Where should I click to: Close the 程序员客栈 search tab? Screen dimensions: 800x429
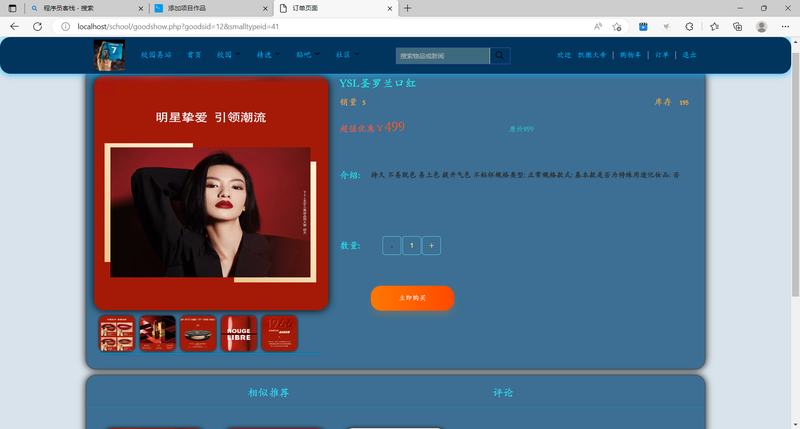click(141, 9)
